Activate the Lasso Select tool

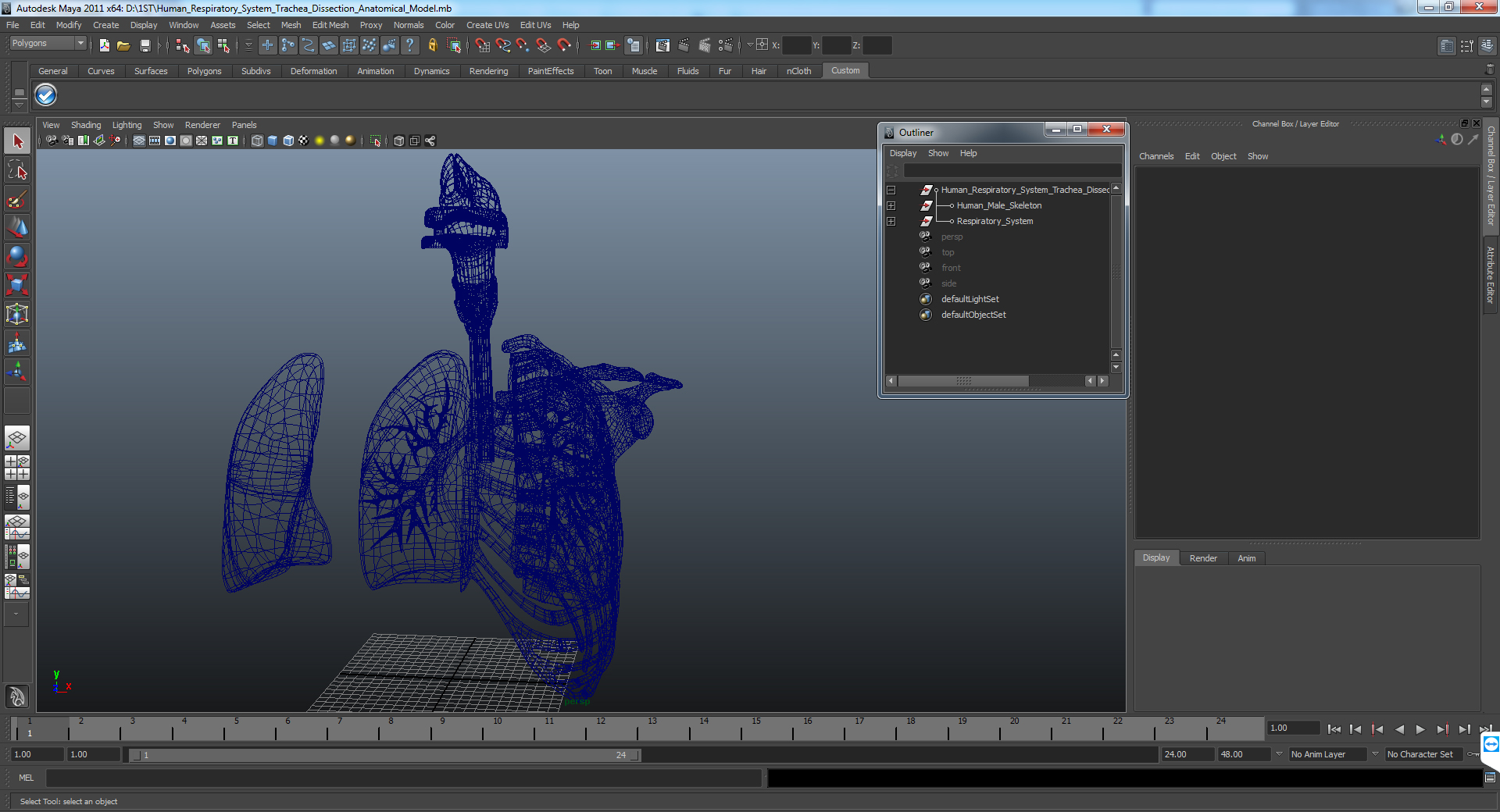17,170
